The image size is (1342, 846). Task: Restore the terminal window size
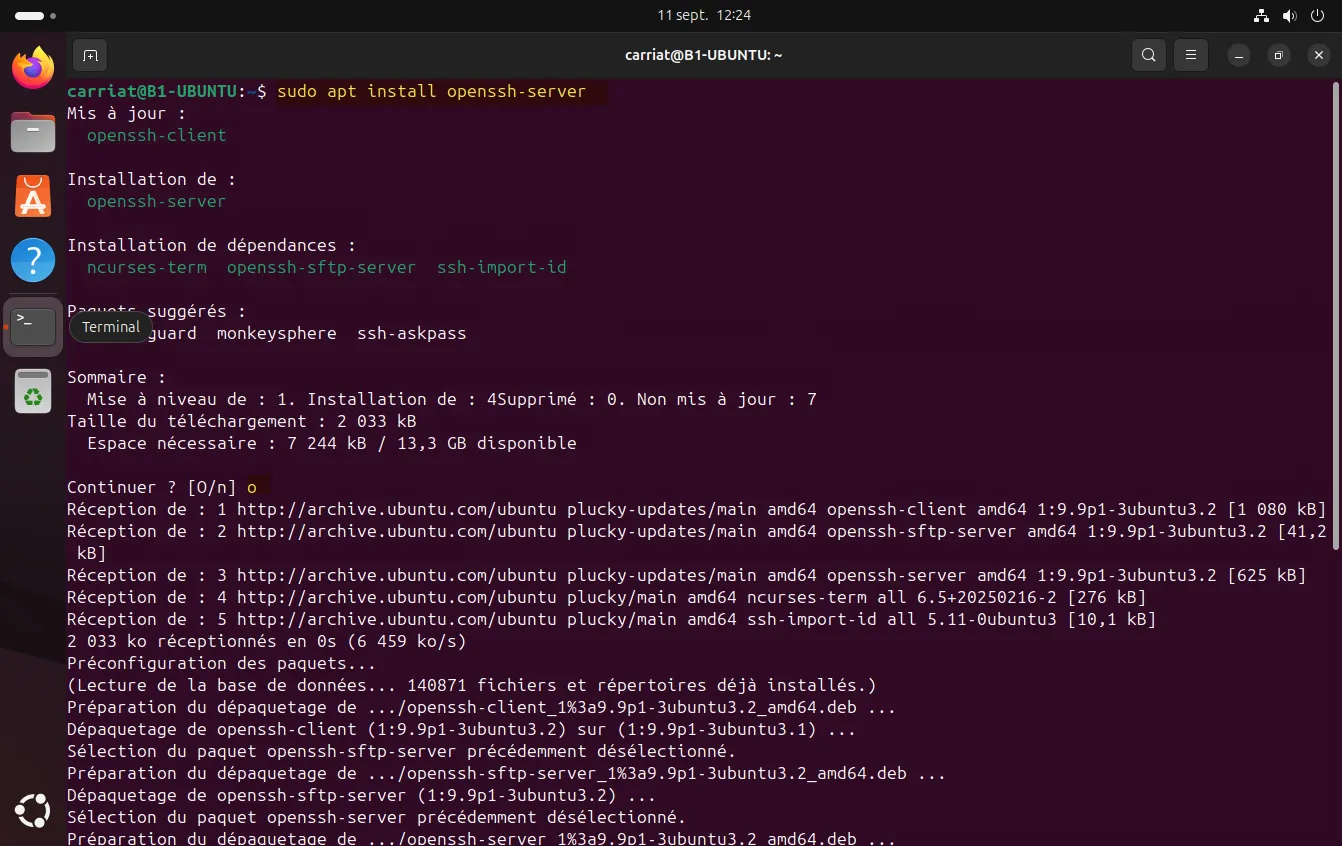coord(1278,55)
